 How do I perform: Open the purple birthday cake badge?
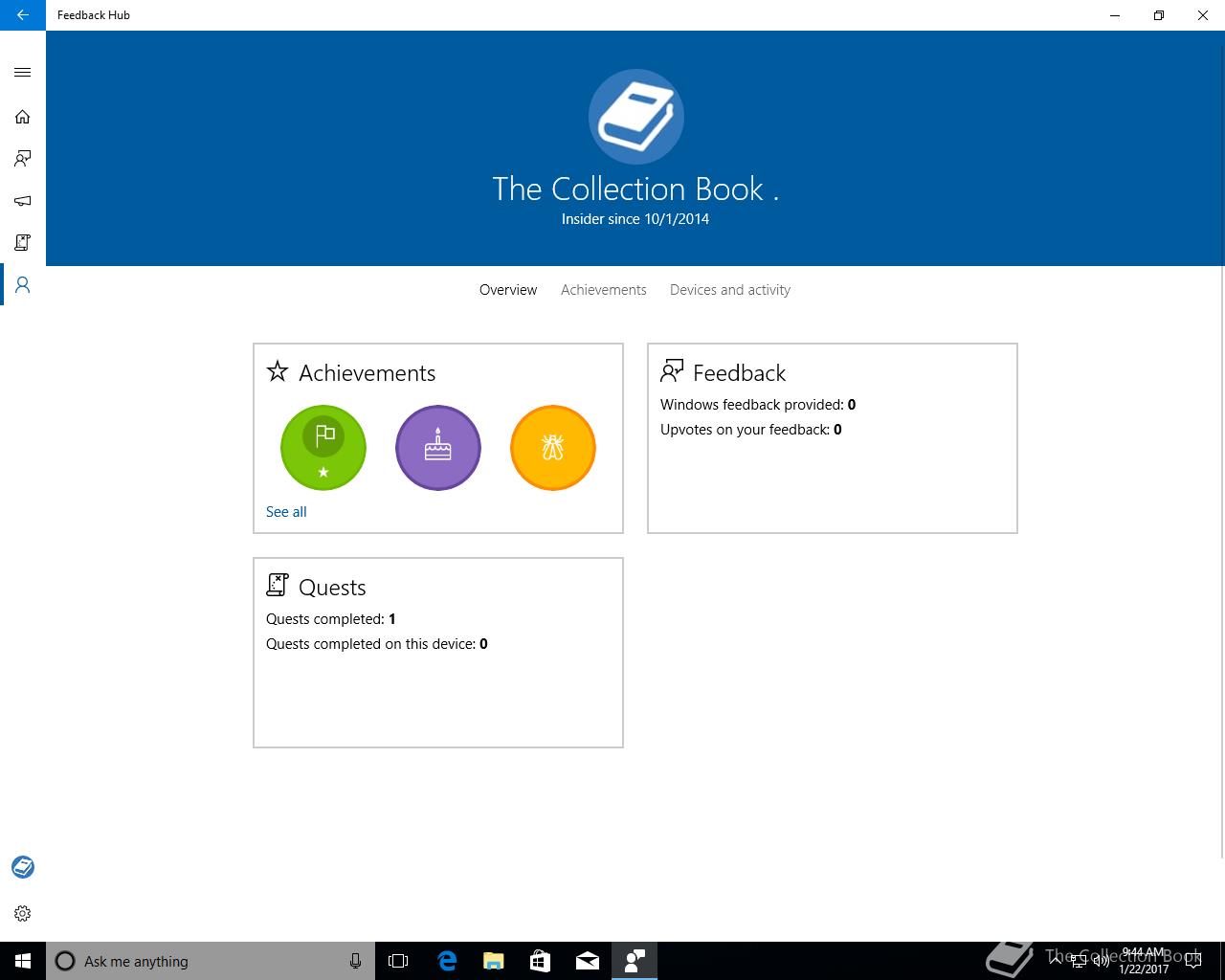[x=438, y=448]
